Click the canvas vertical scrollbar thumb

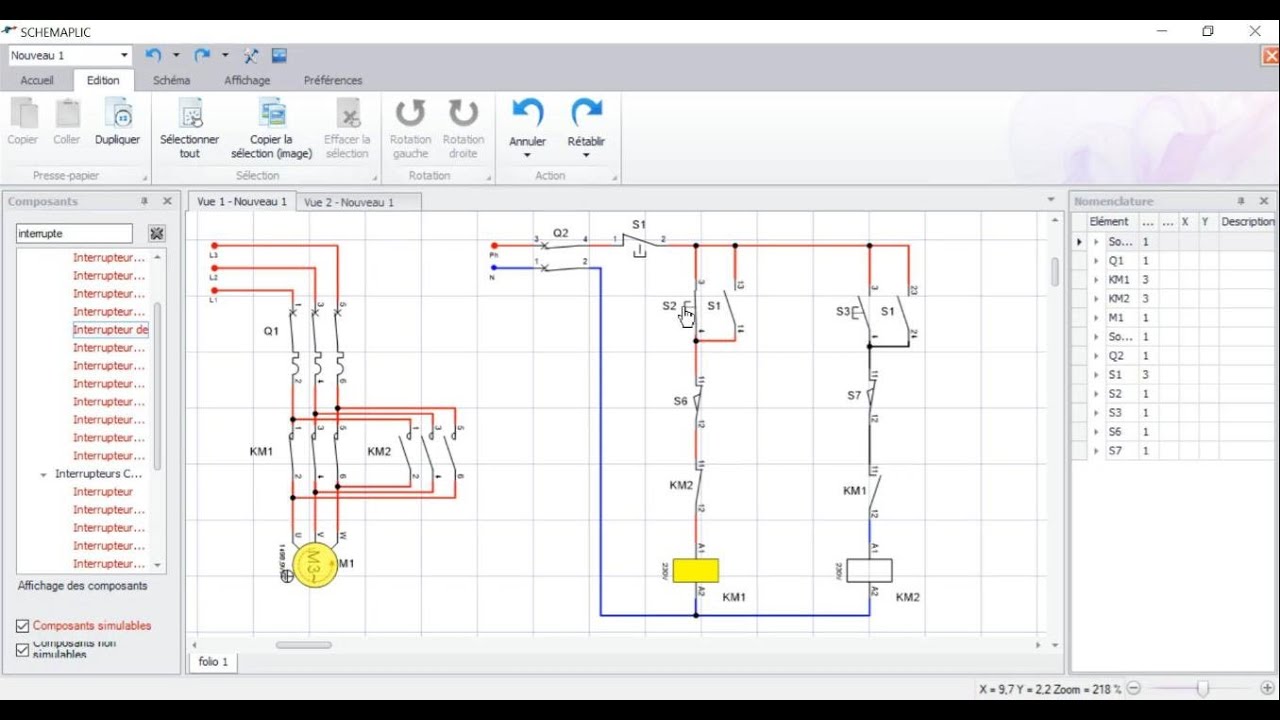click(1054, 272)
